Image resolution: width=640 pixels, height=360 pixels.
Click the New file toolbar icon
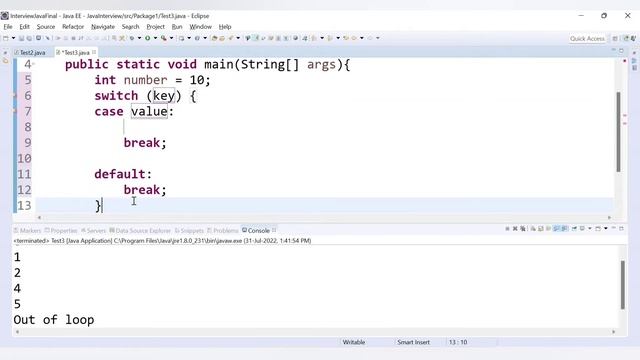[6, 38]
